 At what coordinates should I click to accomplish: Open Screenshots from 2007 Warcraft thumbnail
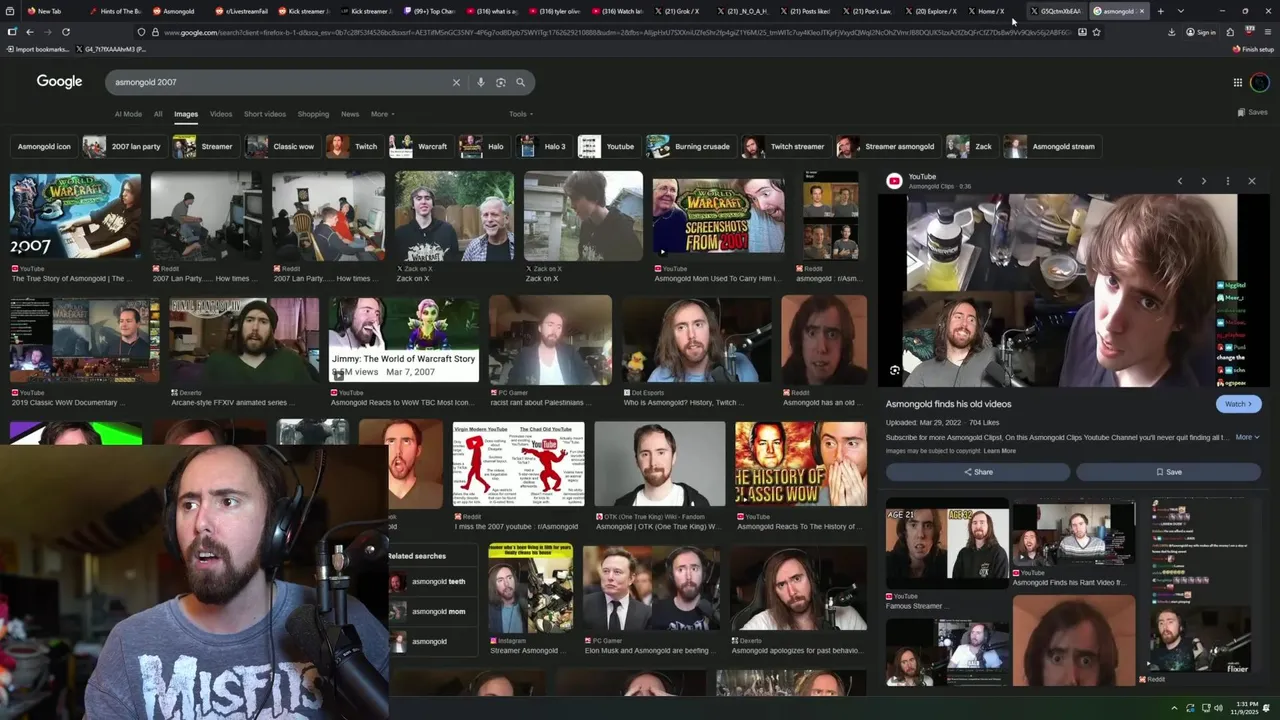coord(718,216)
